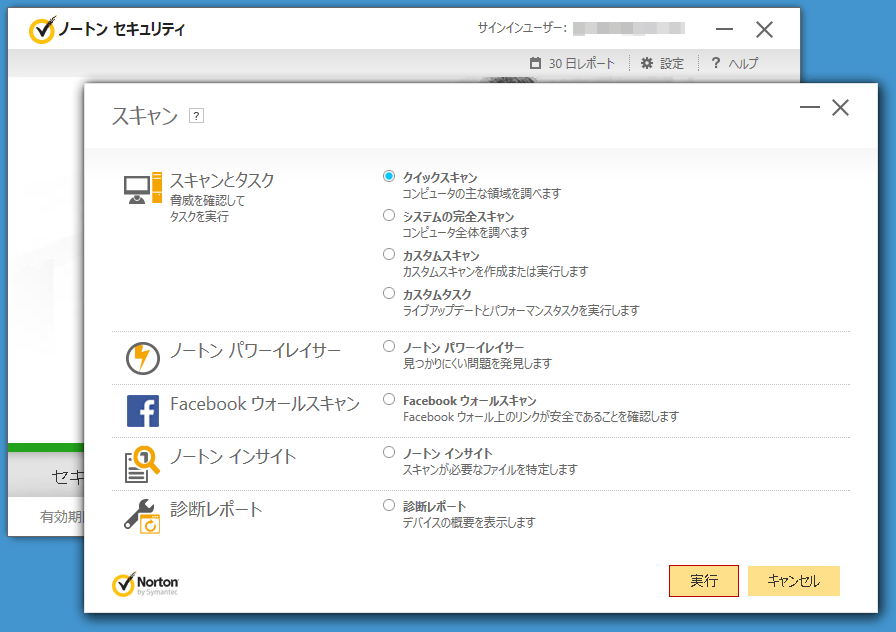The image size is (896, 632).
Task: Click the ノートン インサイト section heading
Action: pyautogui.click(x=233, y=457)
